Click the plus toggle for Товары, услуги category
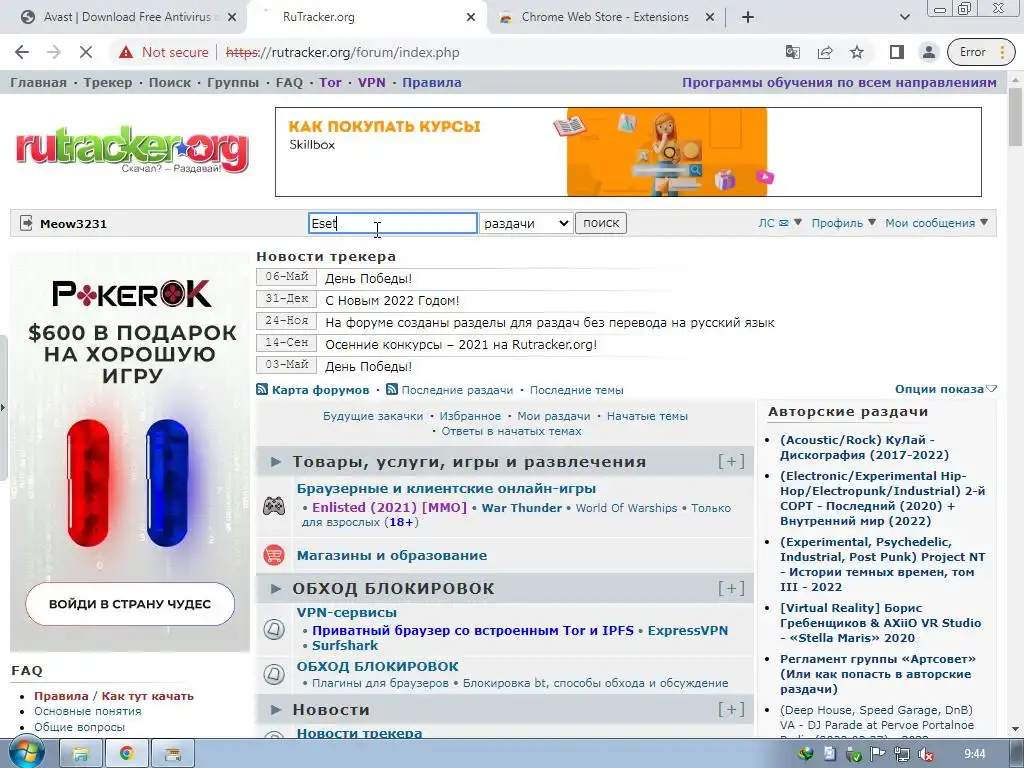Screen dimensions: 1024x768 pos(731,462)
